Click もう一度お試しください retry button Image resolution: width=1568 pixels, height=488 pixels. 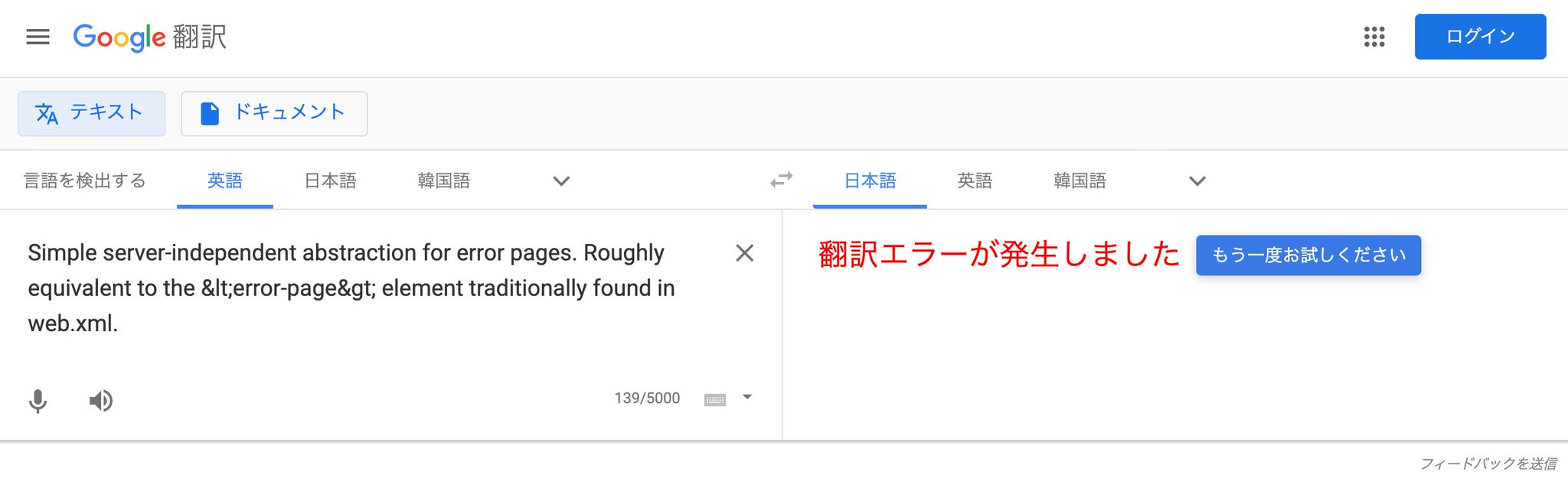tap(1308, 255)
